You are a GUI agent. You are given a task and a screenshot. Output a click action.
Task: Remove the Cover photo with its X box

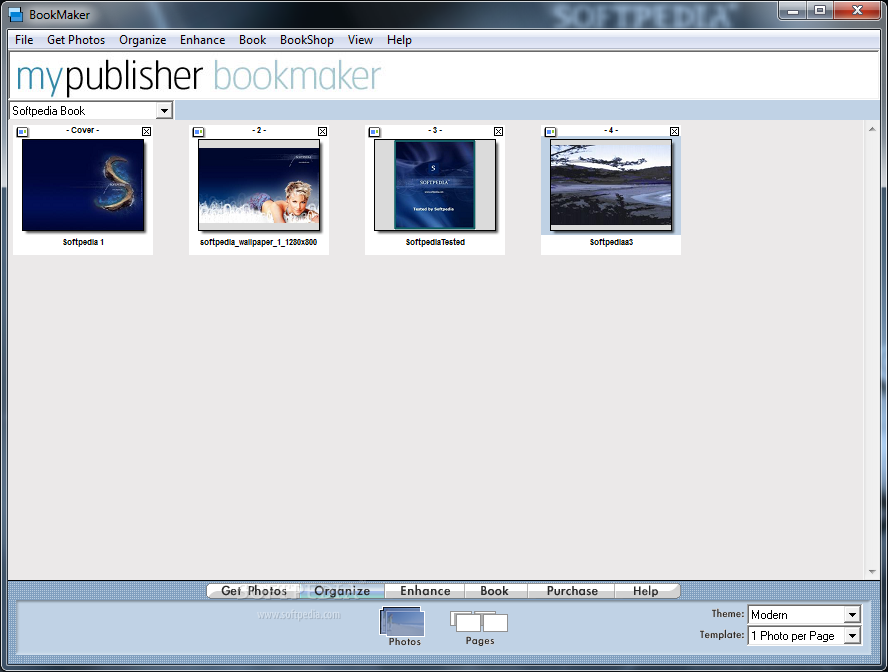click(x=147, y=131)
